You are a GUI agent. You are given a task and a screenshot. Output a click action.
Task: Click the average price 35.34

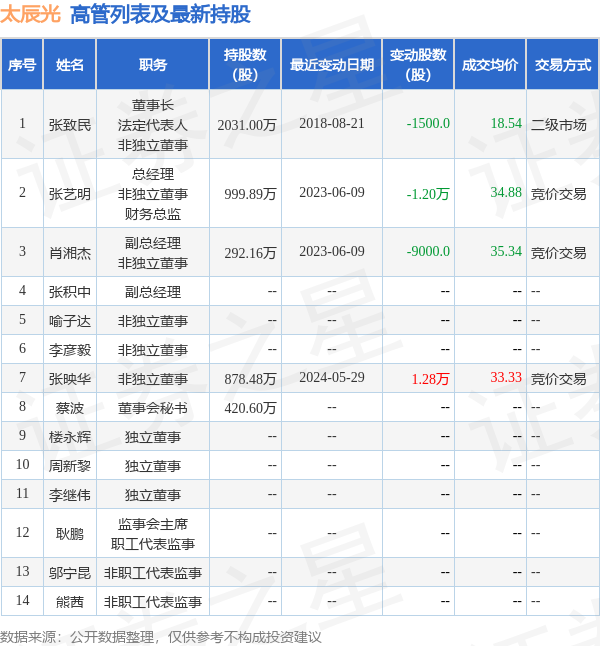click(x=506, y=251)
